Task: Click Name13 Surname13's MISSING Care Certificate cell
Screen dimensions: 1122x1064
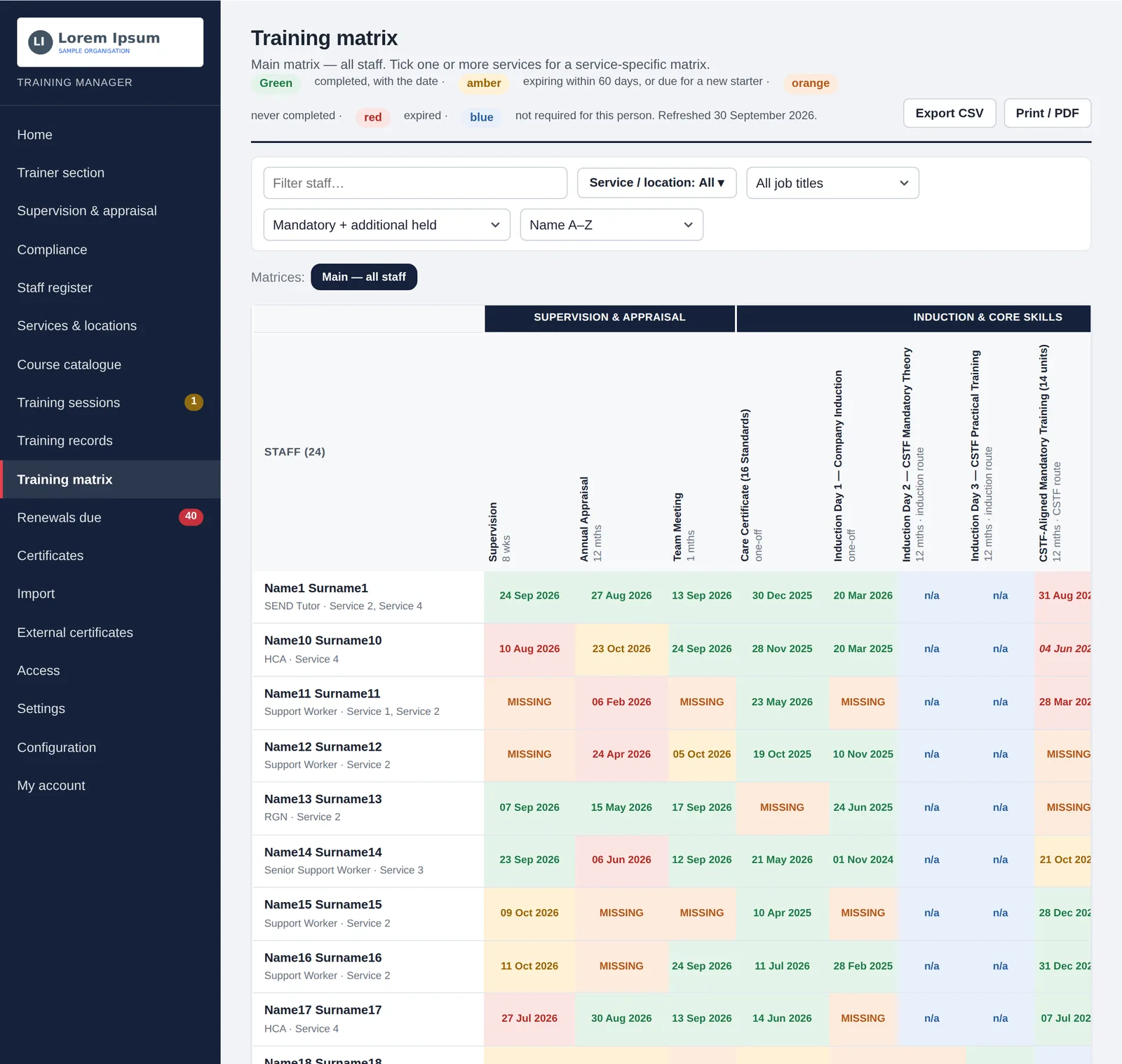Action: [x=782, y=807]
